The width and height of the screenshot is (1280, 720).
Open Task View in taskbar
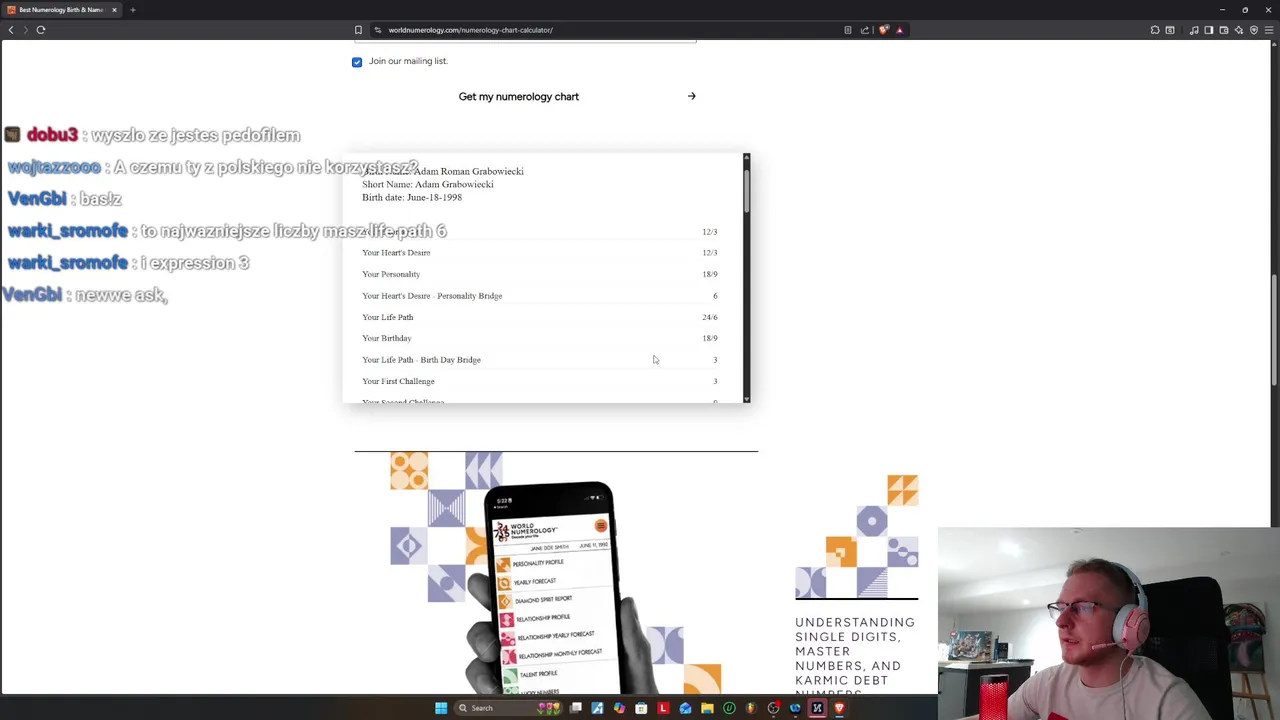(x=575, y=708)
